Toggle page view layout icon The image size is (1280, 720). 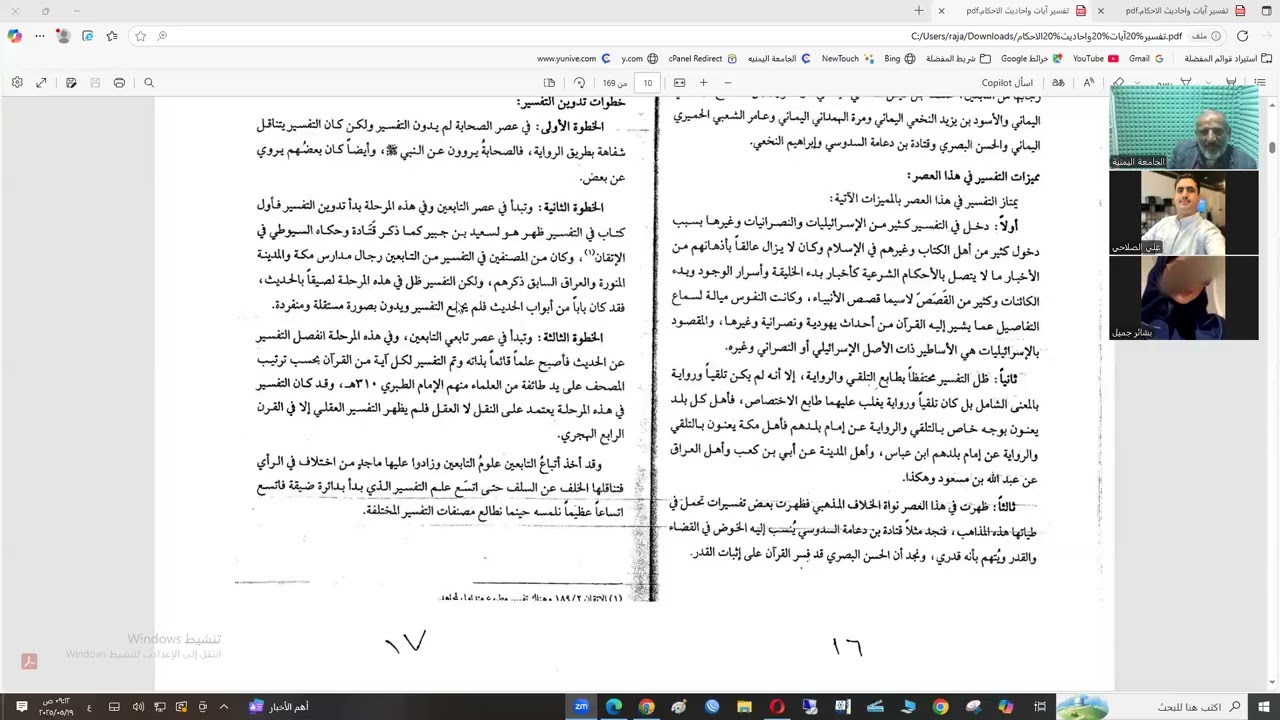pyautogui.click(x=549, y=83)
